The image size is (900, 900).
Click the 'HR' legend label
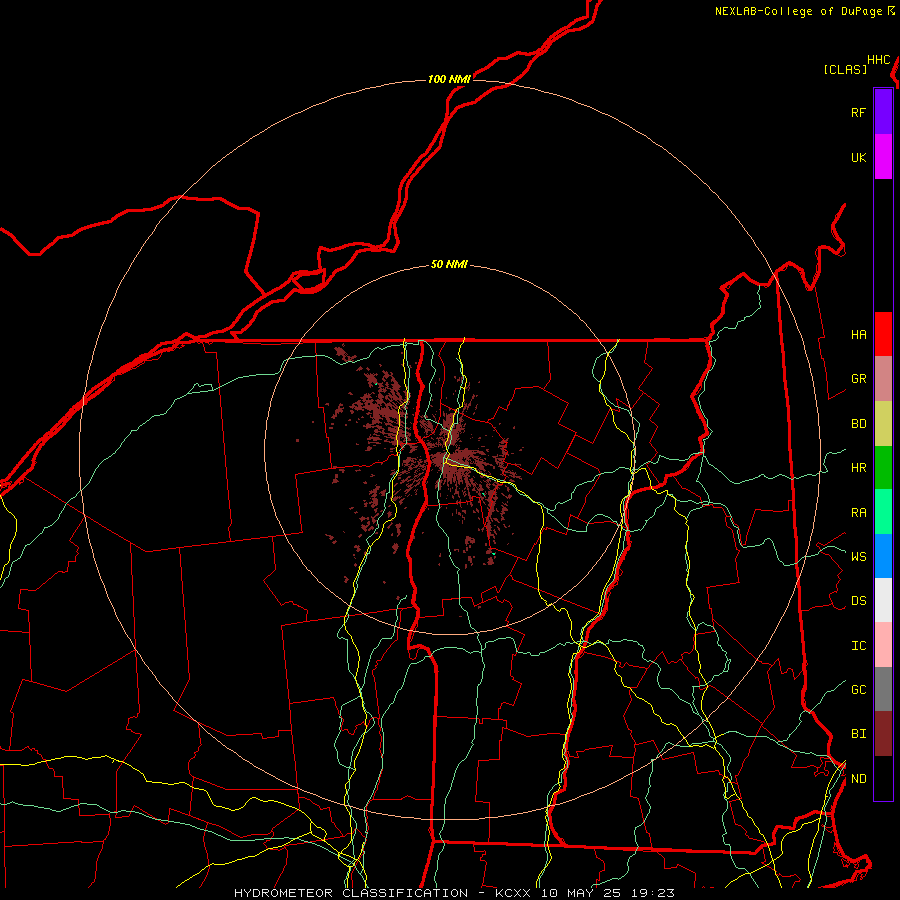(x=858, y=468)
